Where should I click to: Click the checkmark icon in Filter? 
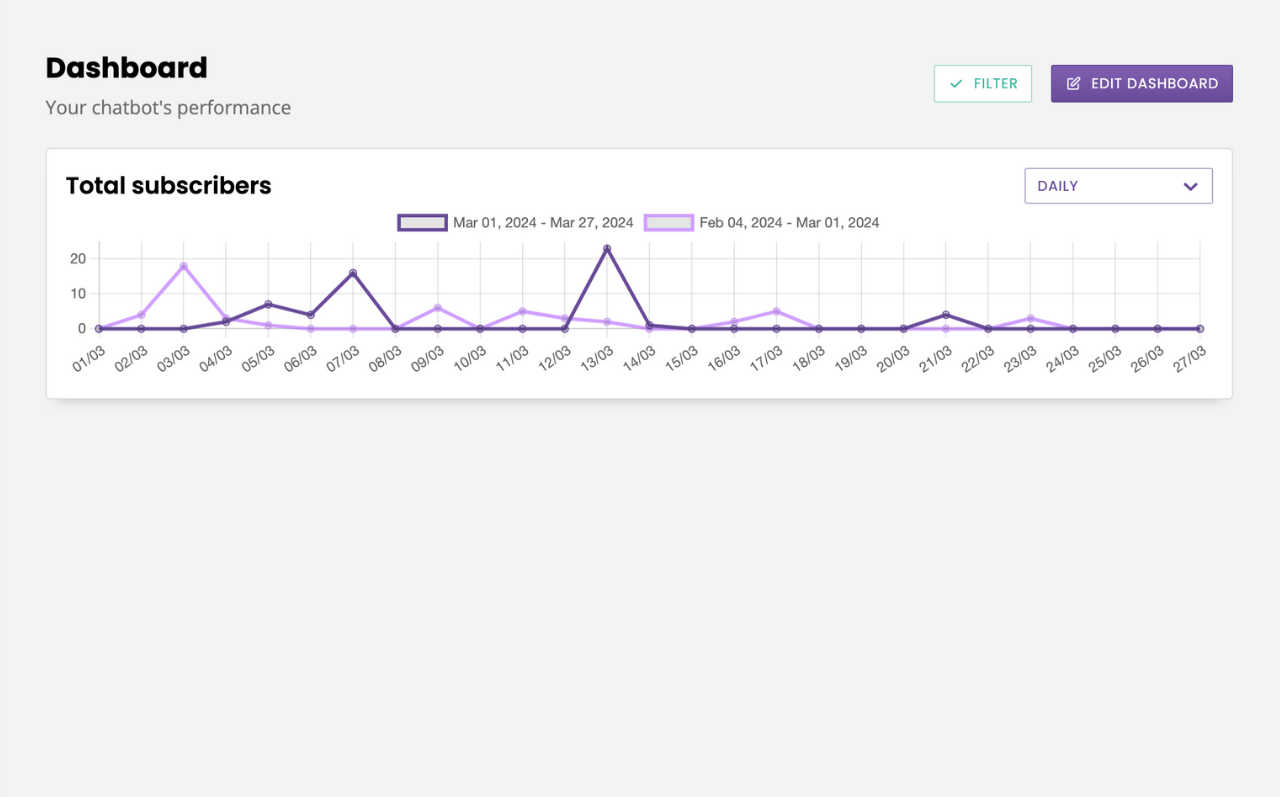[x=957, y=84]
